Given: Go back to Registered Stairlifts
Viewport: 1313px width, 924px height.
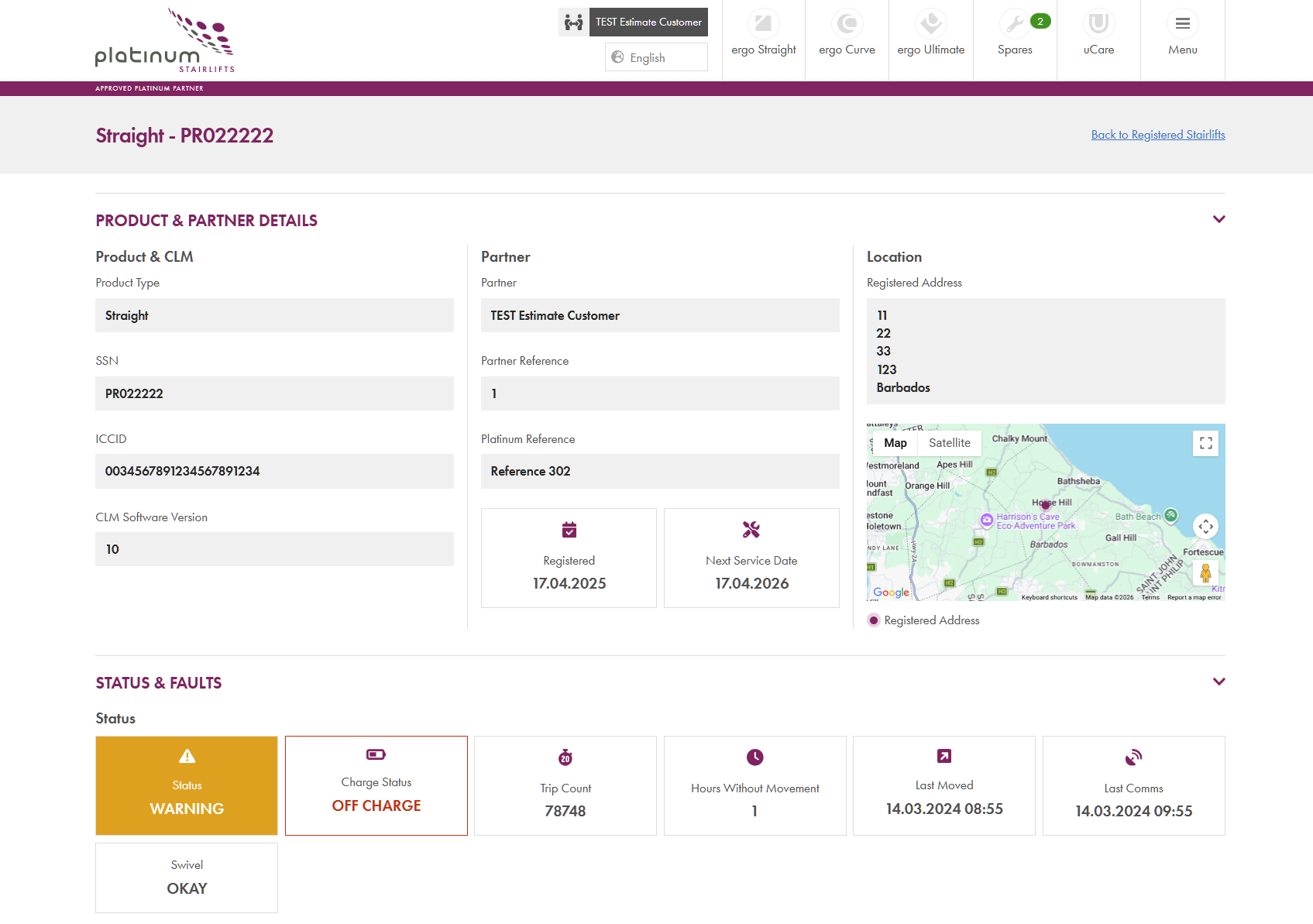Looking at the screenshot, I should point(1157,135).
